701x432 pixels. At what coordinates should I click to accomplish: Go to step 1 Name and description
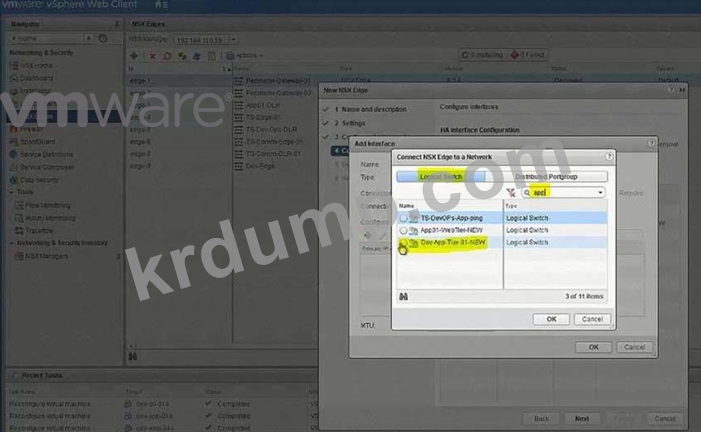tap(371, 109)
